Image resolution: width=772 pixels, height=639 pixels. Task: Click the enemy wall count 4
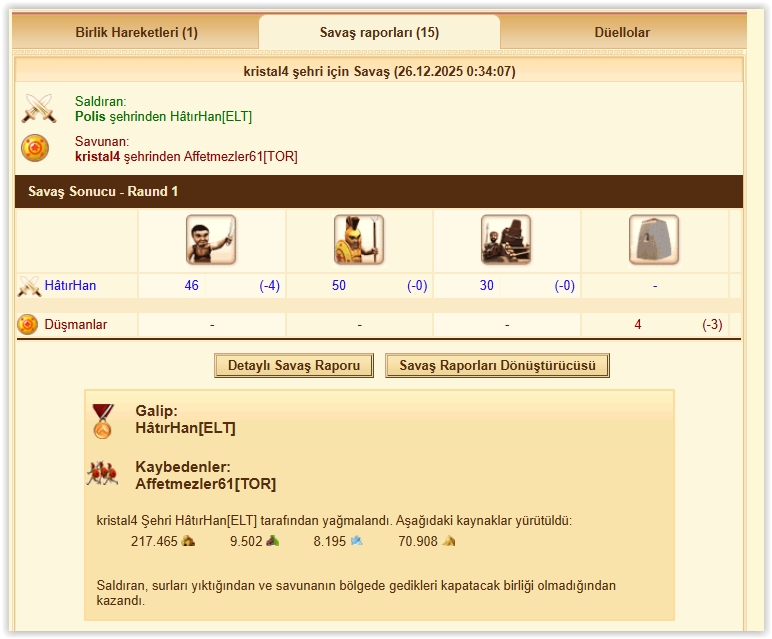(x=638, y=324)
